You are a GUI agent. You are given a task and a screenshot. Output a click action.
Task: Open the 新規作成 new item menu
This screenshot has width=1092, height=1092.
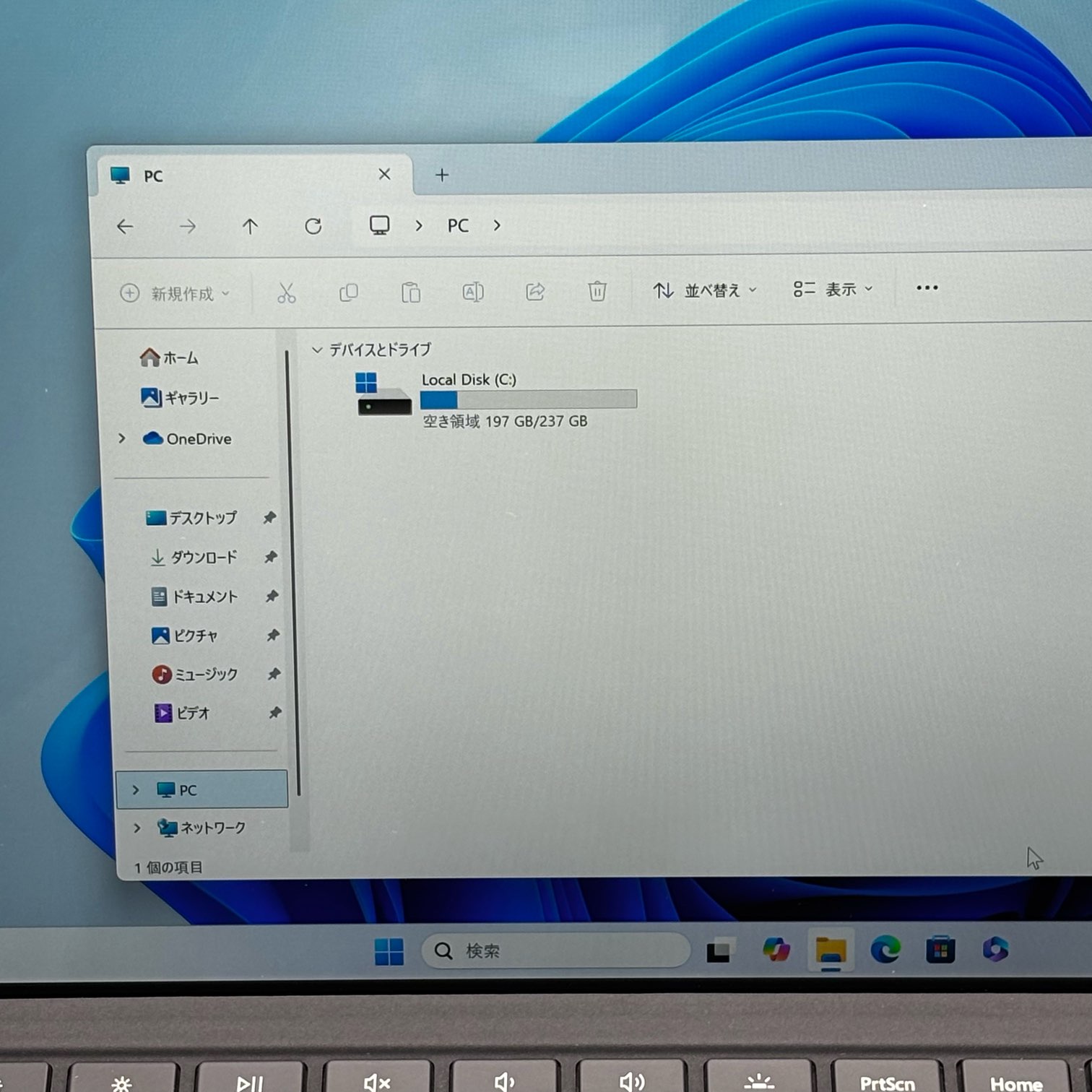tap(175, 293)
